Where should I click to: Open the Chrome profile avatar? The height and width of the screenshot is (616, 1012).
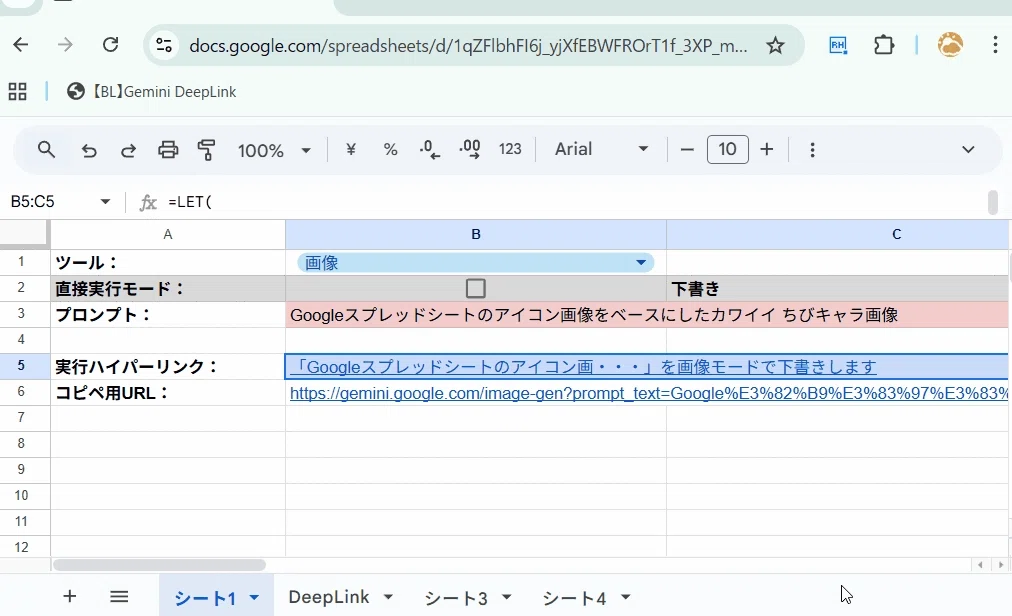950,45
